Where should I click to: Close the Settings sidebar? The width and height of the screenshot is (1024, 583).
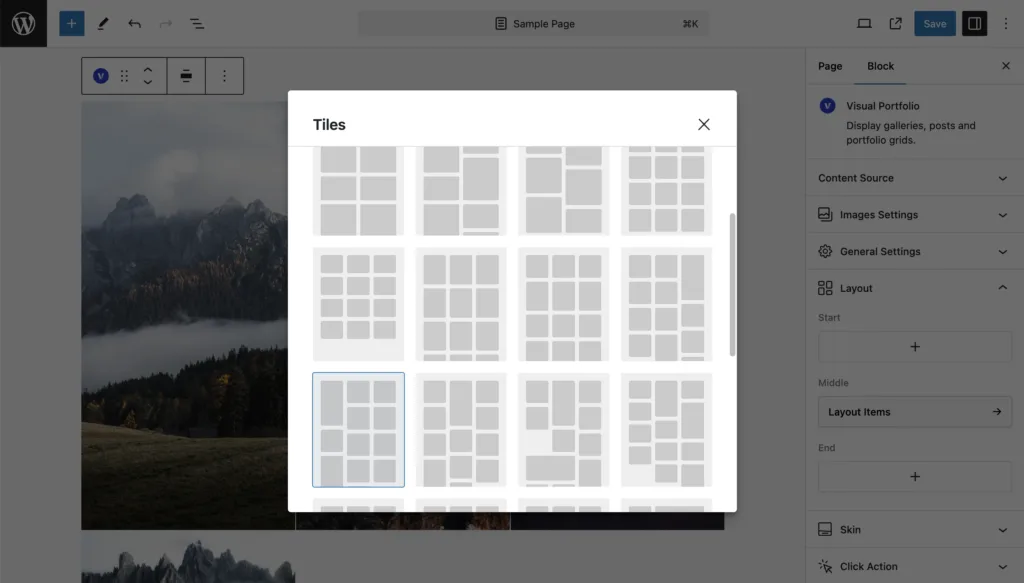1006,66
